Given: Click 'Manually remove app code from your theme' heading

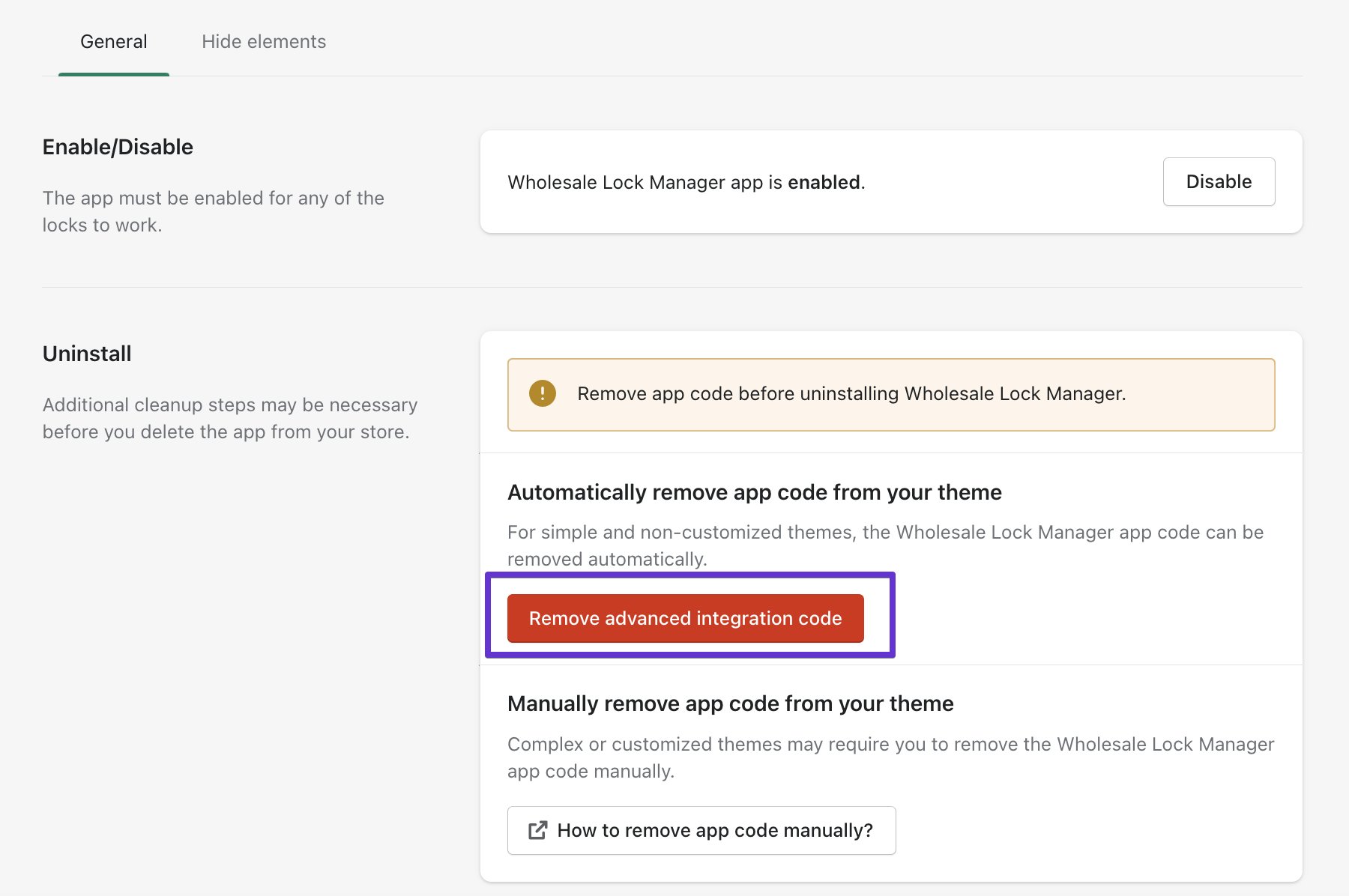Looking at the screenshot, I should [731, 703].
